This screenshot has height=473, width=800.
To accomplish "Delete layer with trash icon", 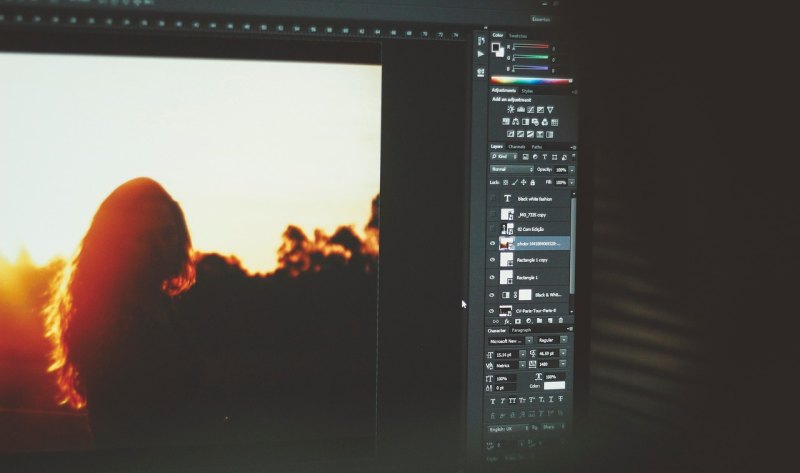I will tap(561, 320).
